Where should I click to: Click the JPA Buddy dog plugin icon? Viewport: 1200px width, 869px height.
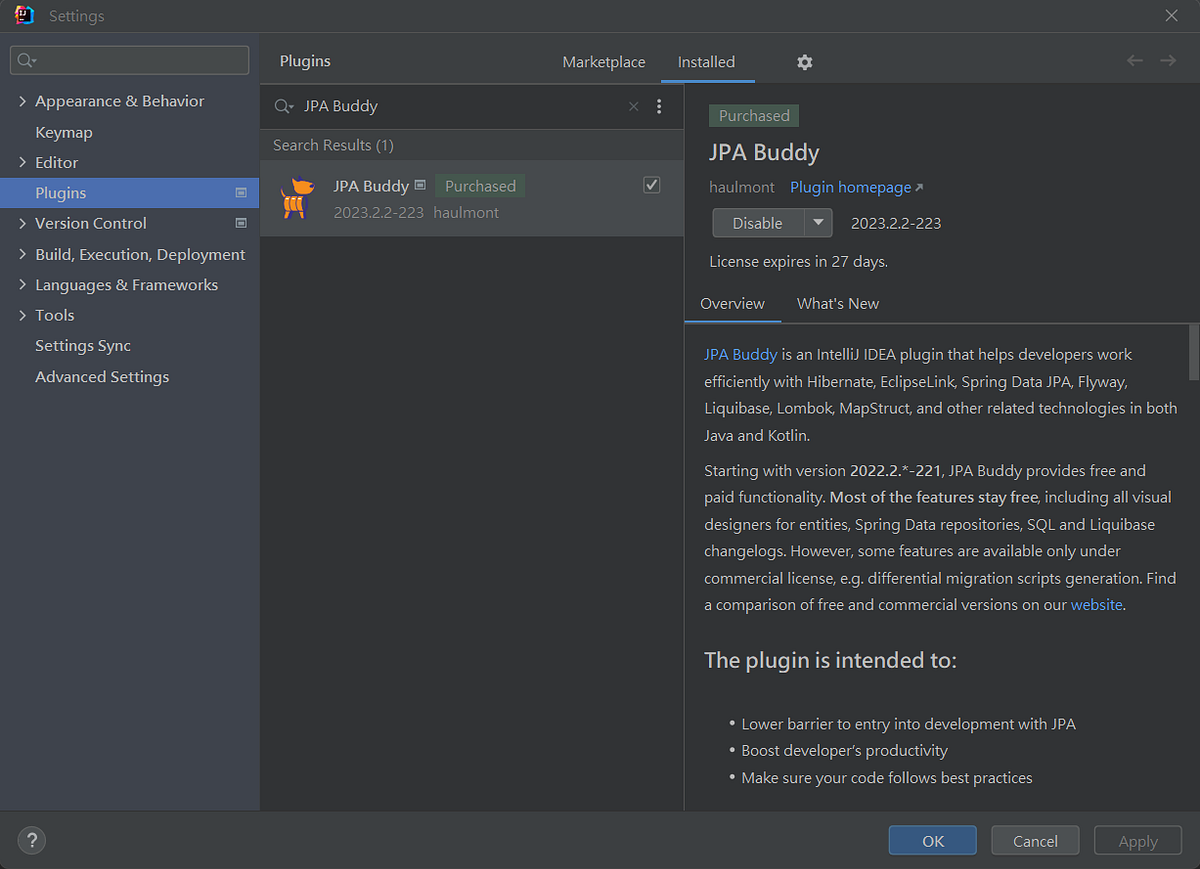296,197
